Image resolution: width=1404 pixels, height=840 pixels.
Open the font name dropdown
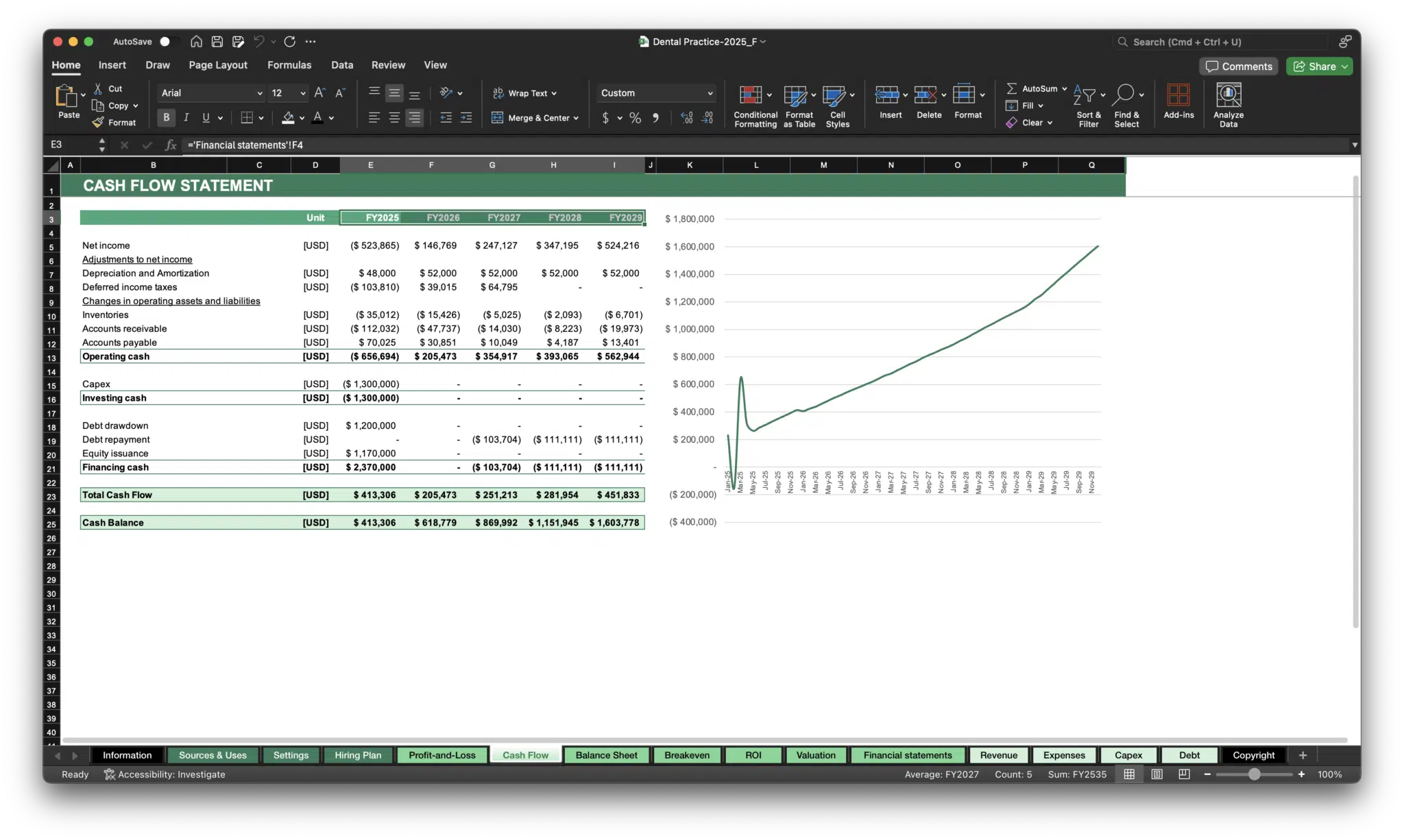point(209,92)
